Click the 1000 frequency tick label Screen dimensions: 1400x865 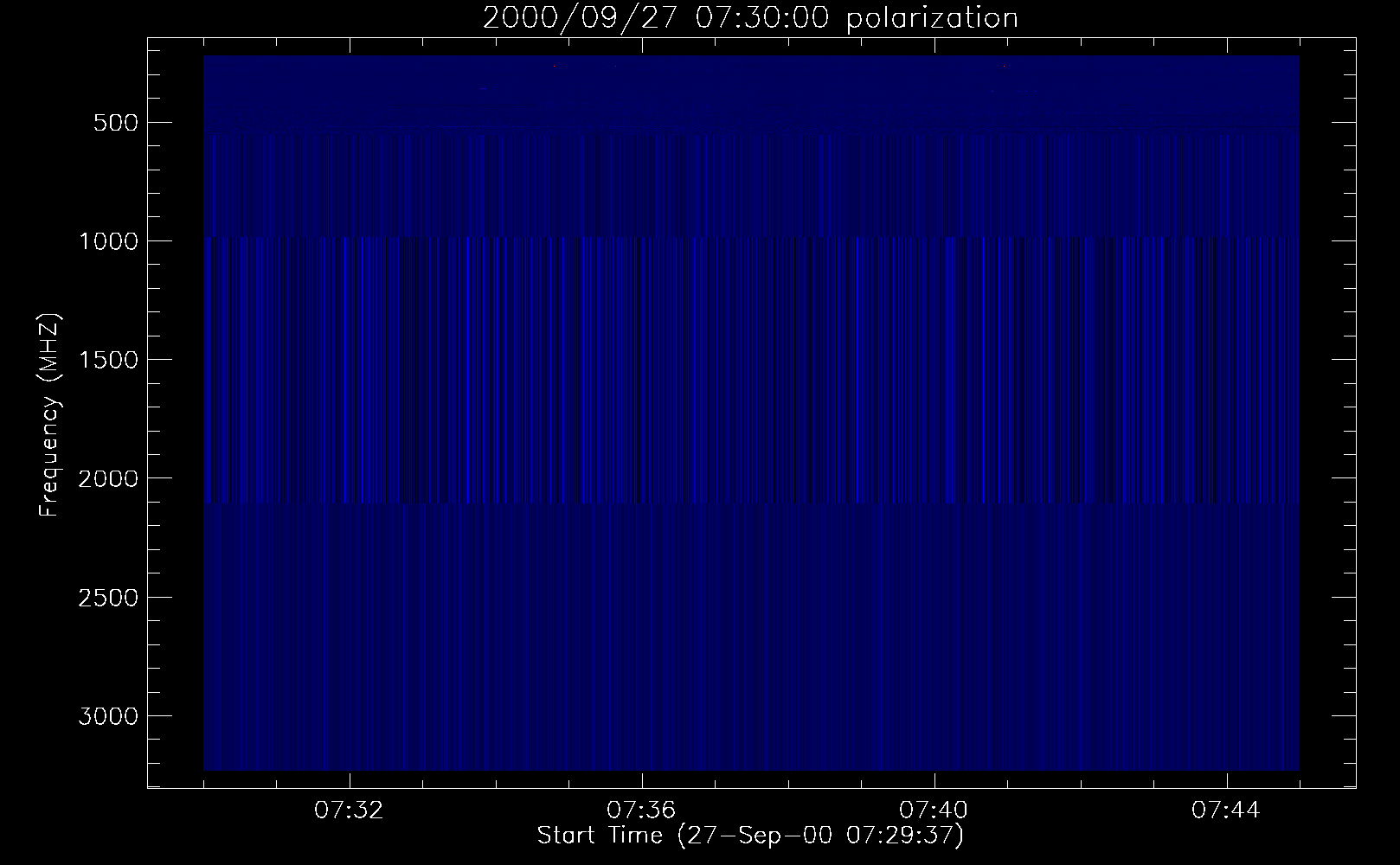pos(107,241)
